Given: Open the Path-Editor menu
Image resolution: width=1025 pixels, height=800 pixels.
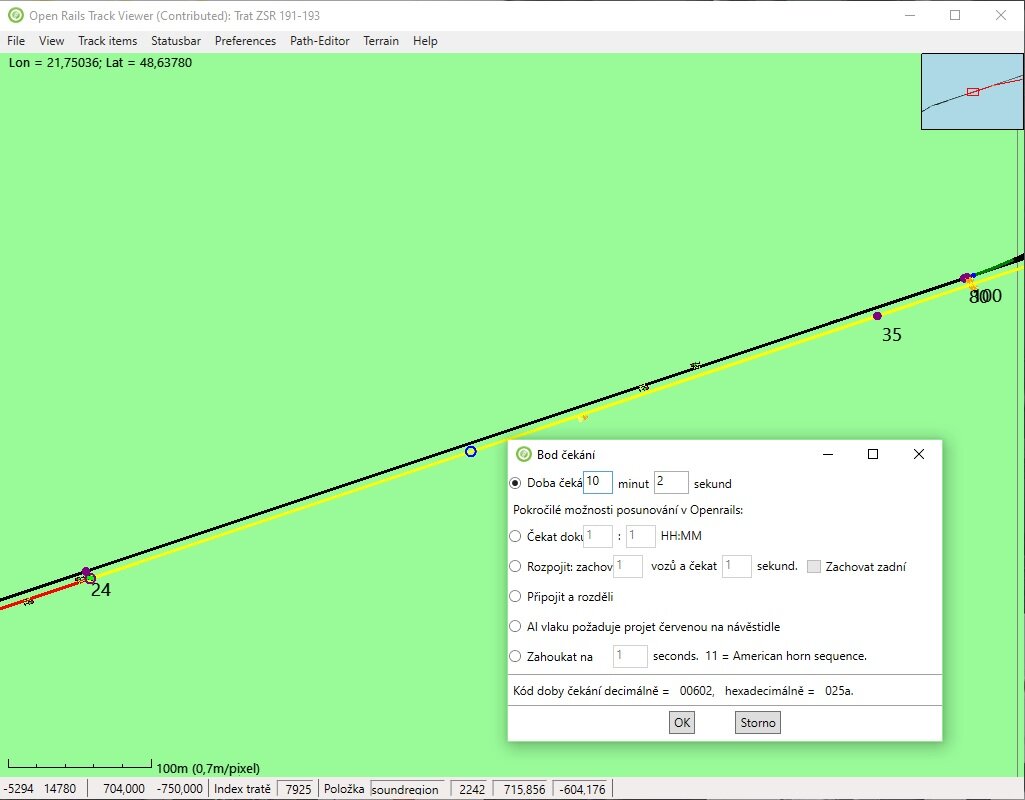Looking at the screenshot, I should click(318, 41).
